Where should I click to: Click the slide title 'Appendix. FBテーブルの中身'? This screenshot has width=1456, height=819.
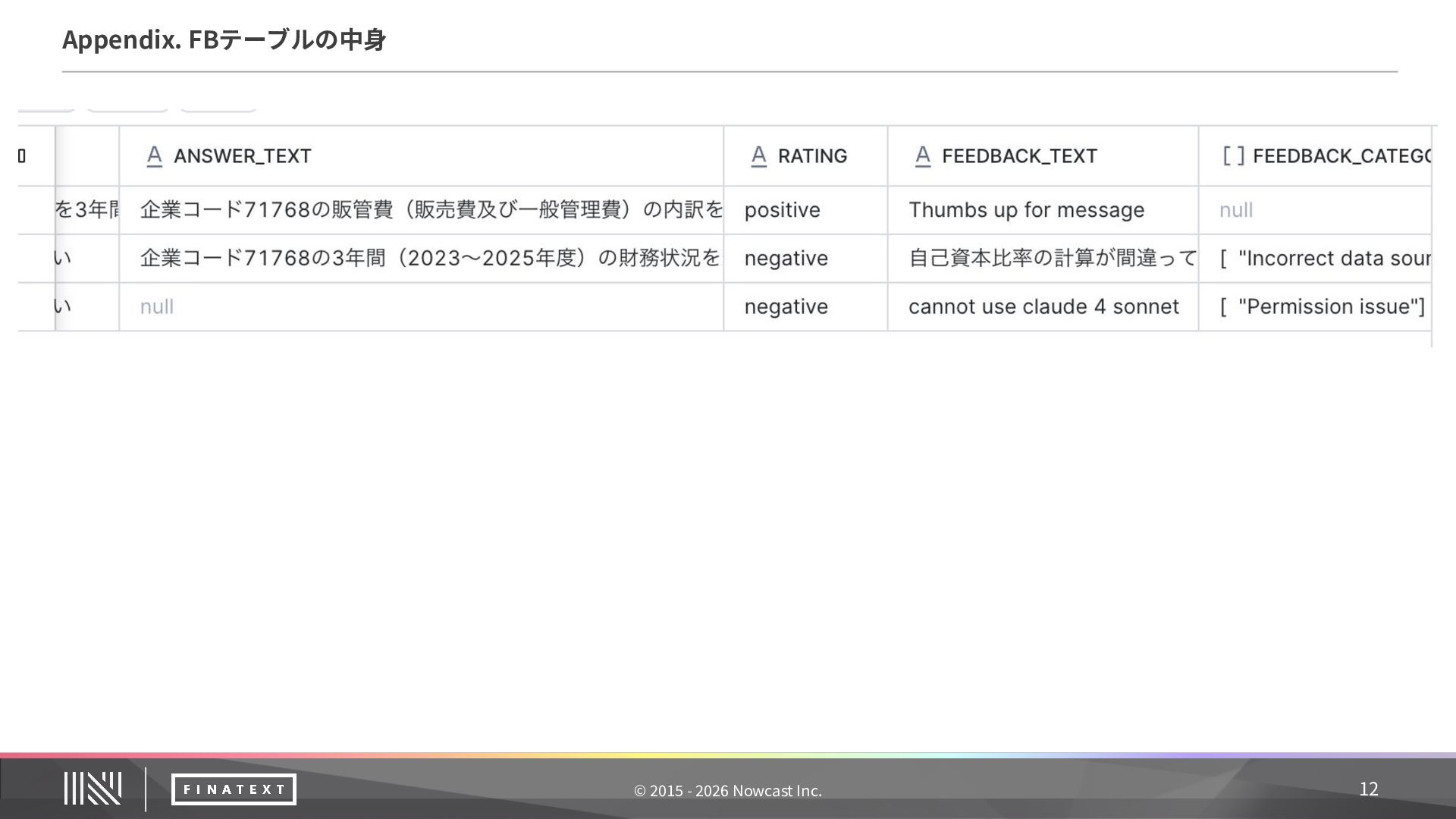pos(224,39)
